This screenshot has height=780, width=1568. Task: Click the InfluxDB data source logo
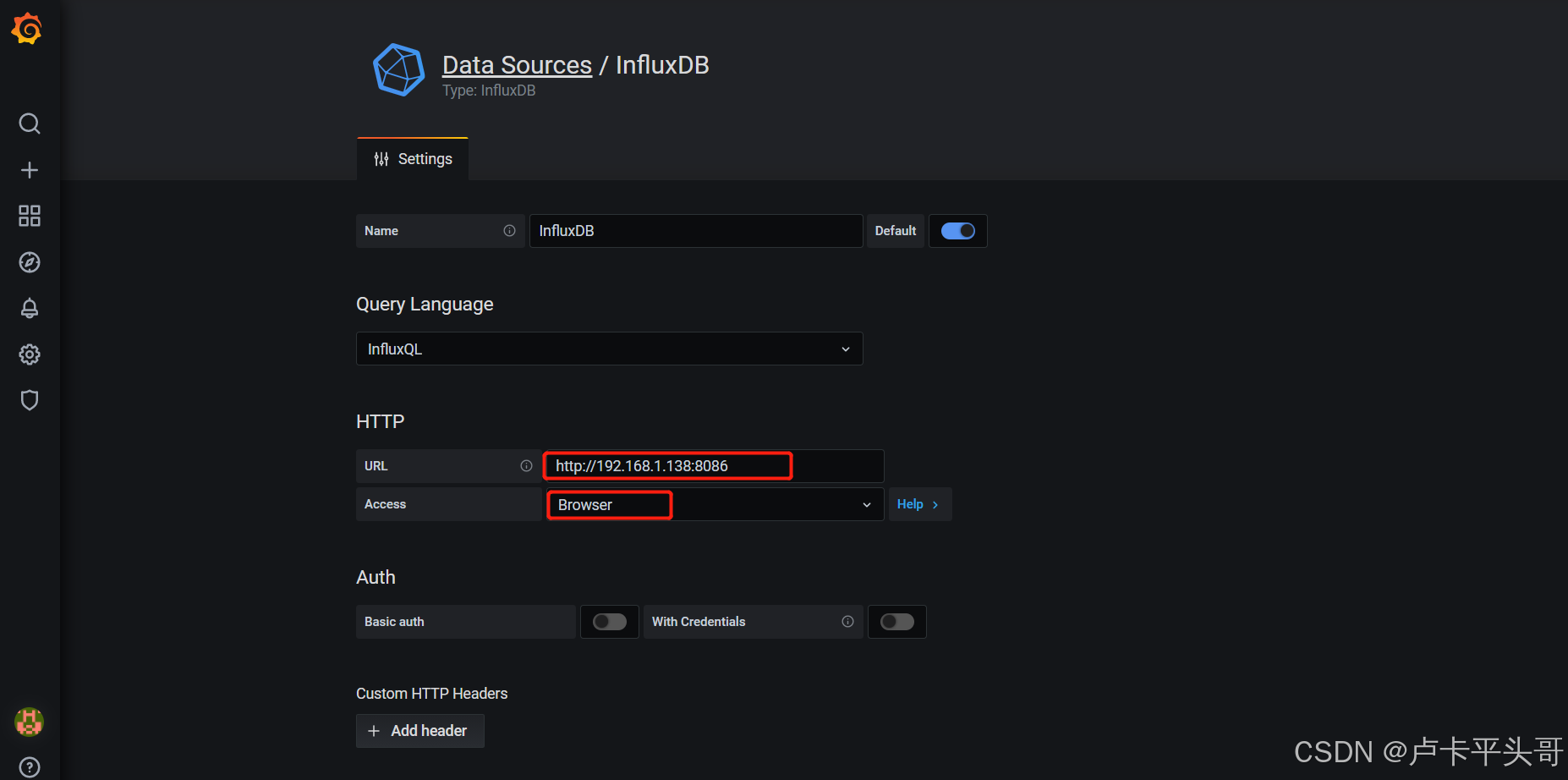398,70
